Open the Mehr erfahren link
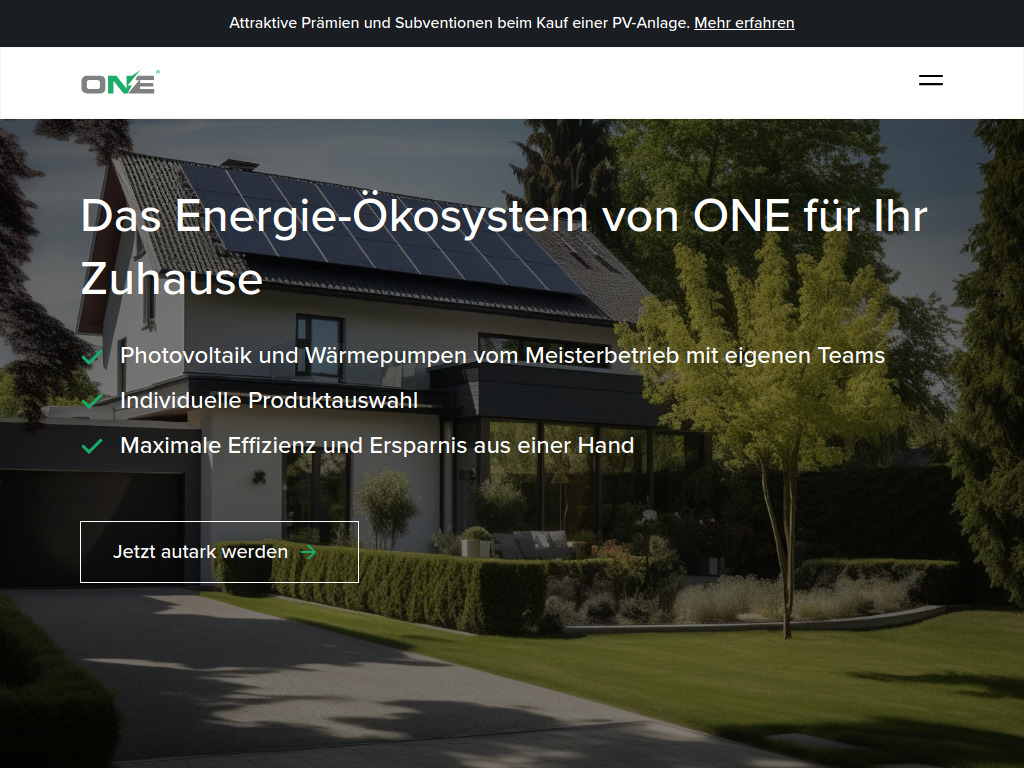 click(x=744, y=22)
